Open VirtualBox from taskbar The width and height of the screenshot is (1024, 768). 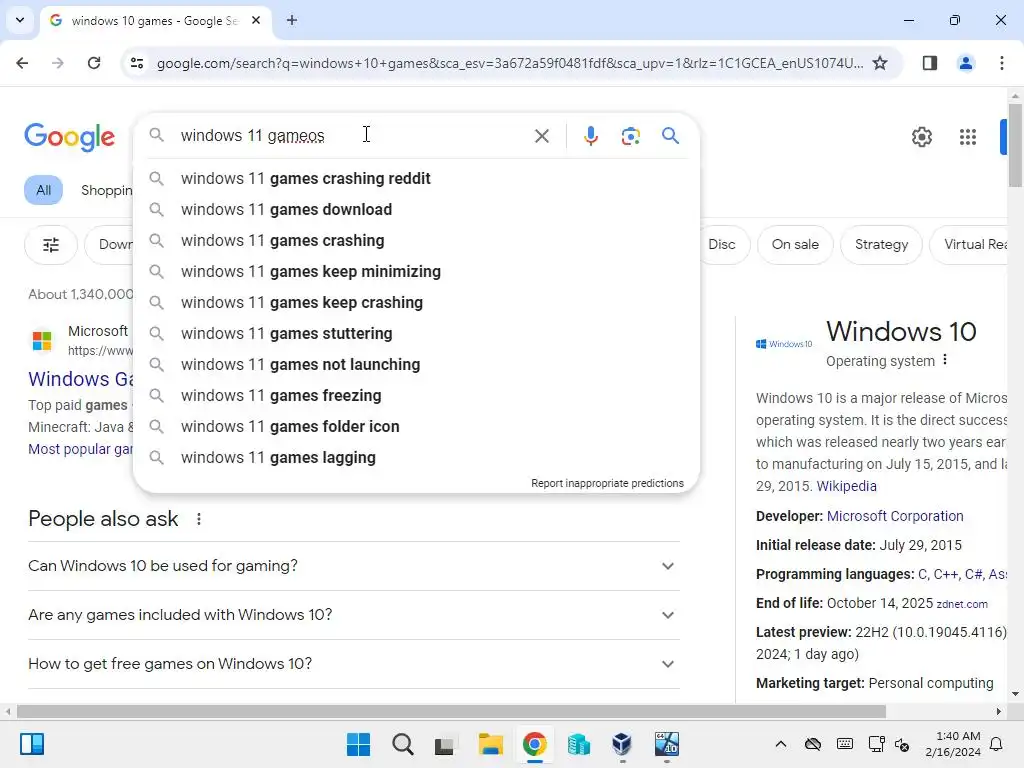pos(622,744)
